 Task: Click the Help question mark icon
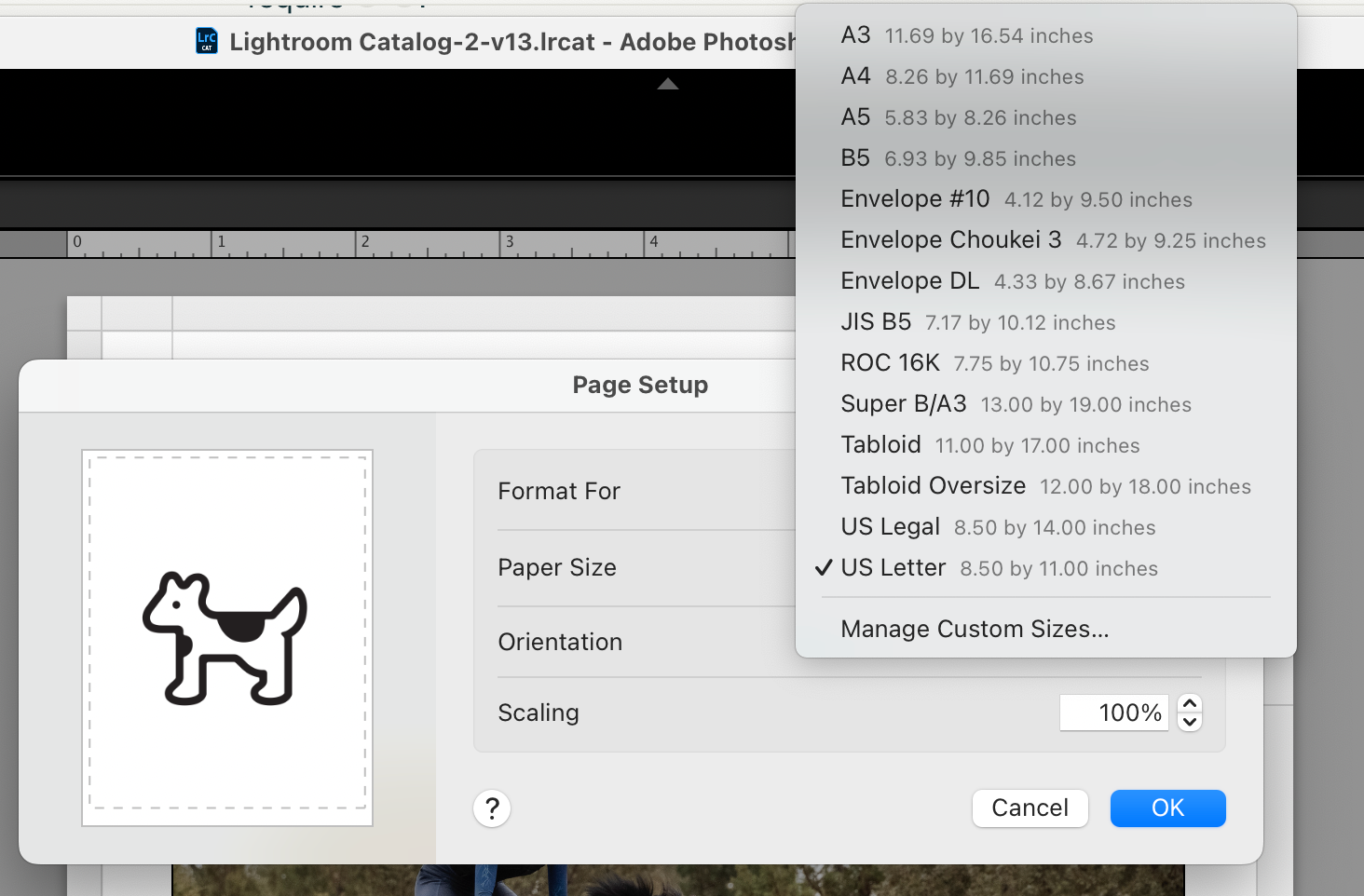[492, 808]
